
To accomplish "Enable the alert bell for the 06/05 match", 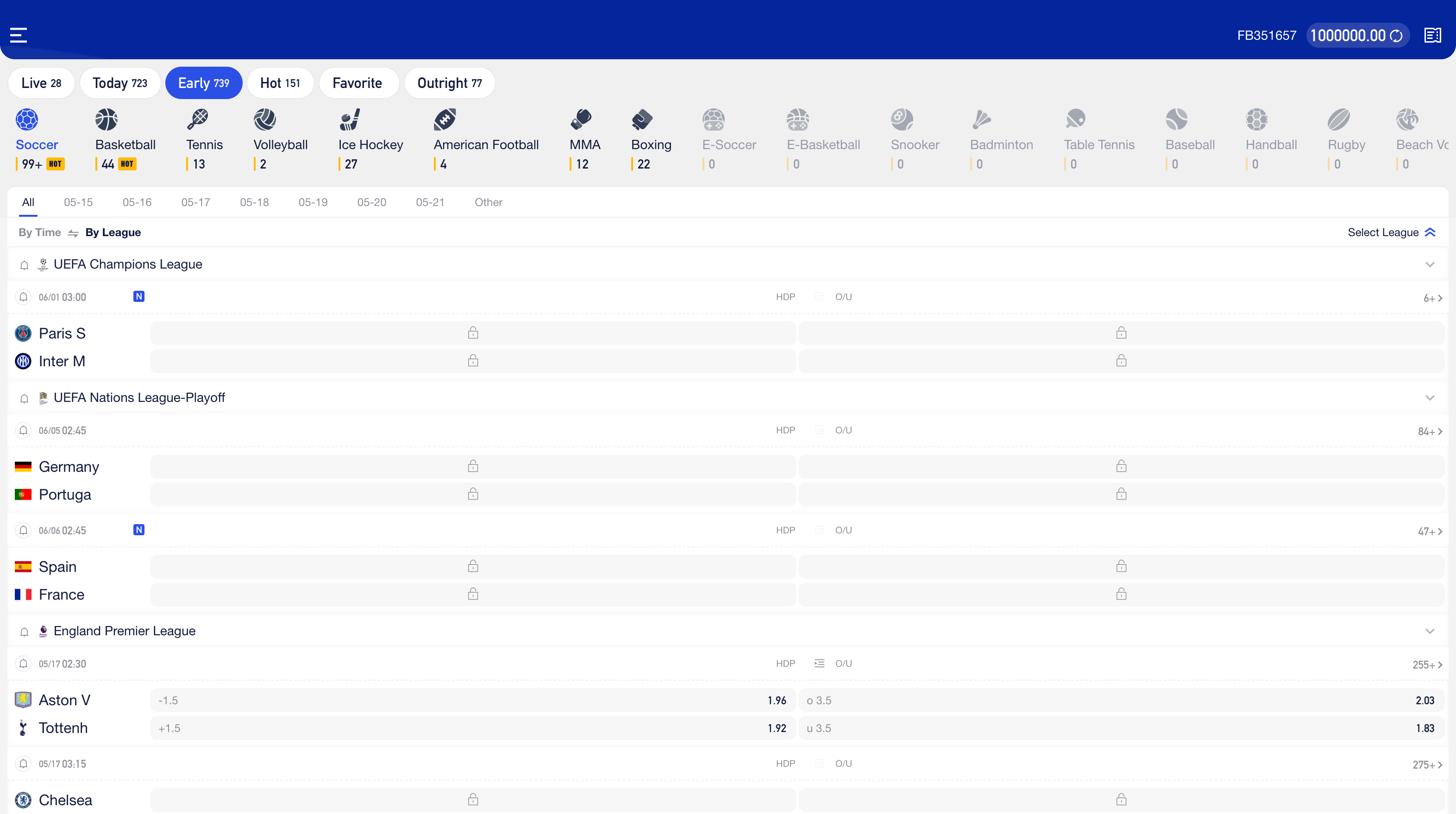I will pos(23,430).
